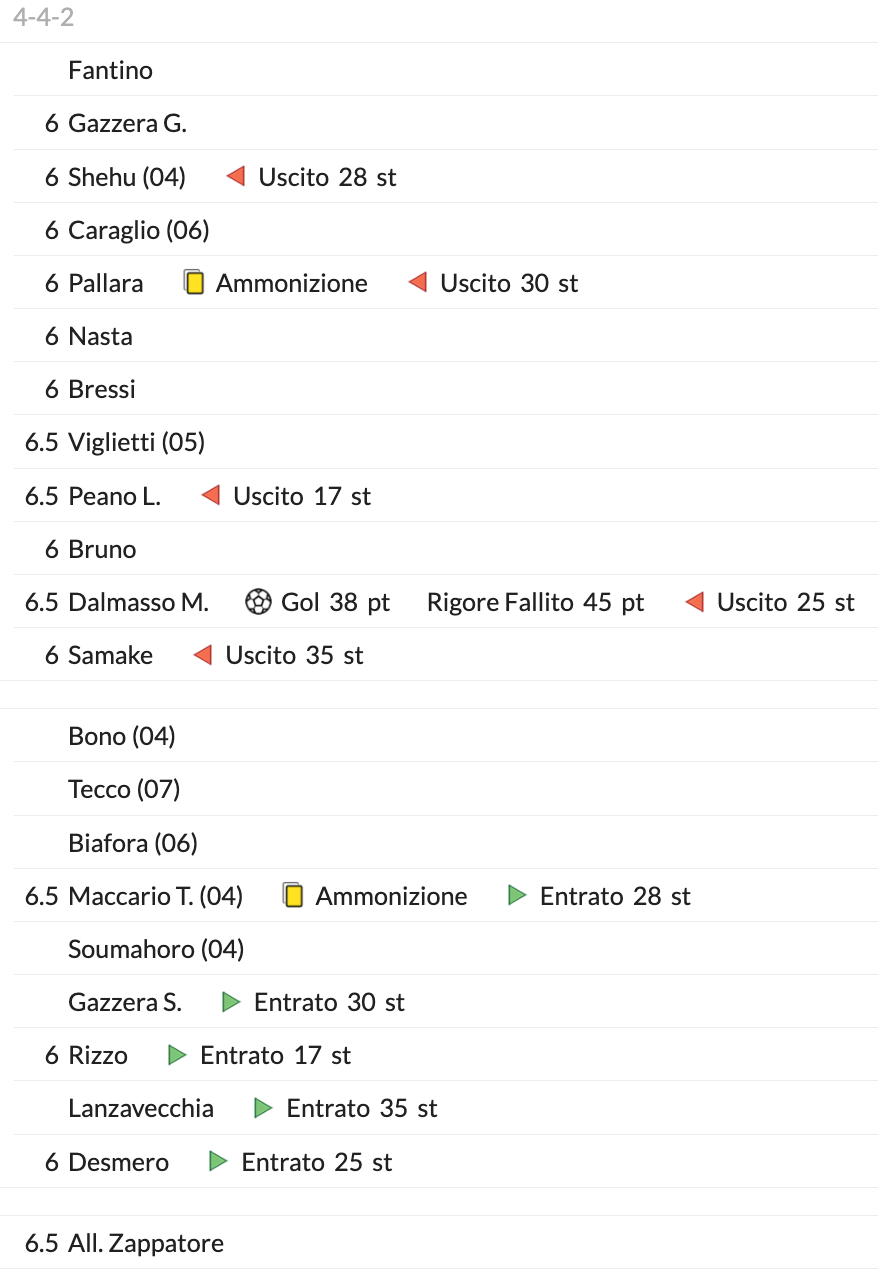Click the red exit arrow for Dalmasso M.
This screenshot has height=1276, width=878.
pos(695,602)
